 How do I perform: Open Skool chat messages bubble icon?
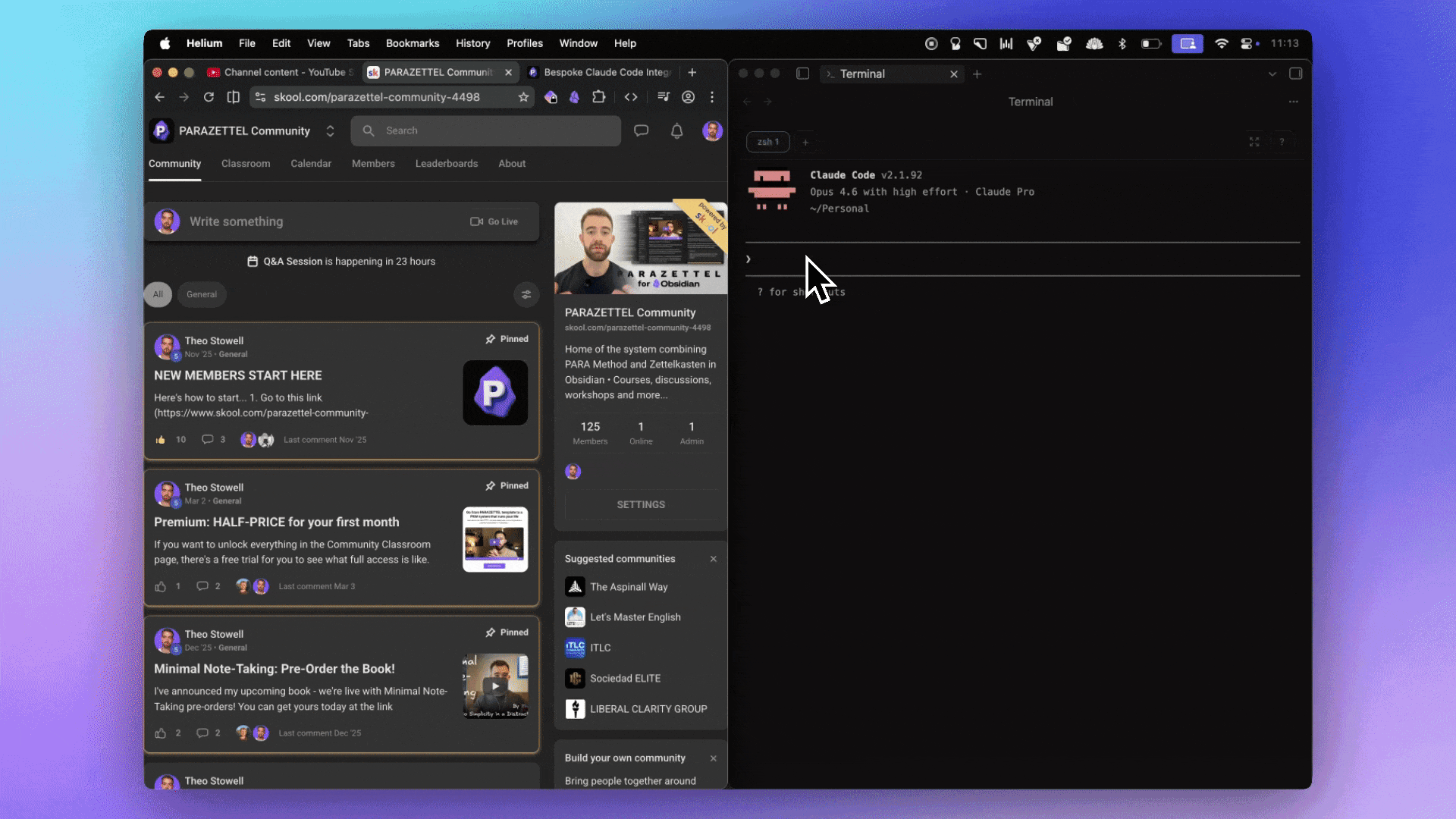pyautogui.click(x=641, y=130)
